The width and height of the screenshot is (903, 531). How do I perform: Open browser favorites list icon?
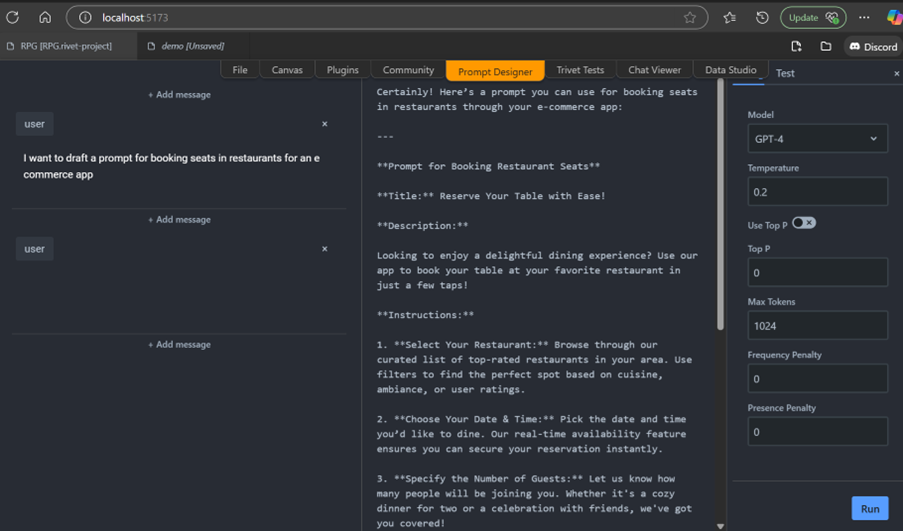pyautogui.click(x=730, y=18)
